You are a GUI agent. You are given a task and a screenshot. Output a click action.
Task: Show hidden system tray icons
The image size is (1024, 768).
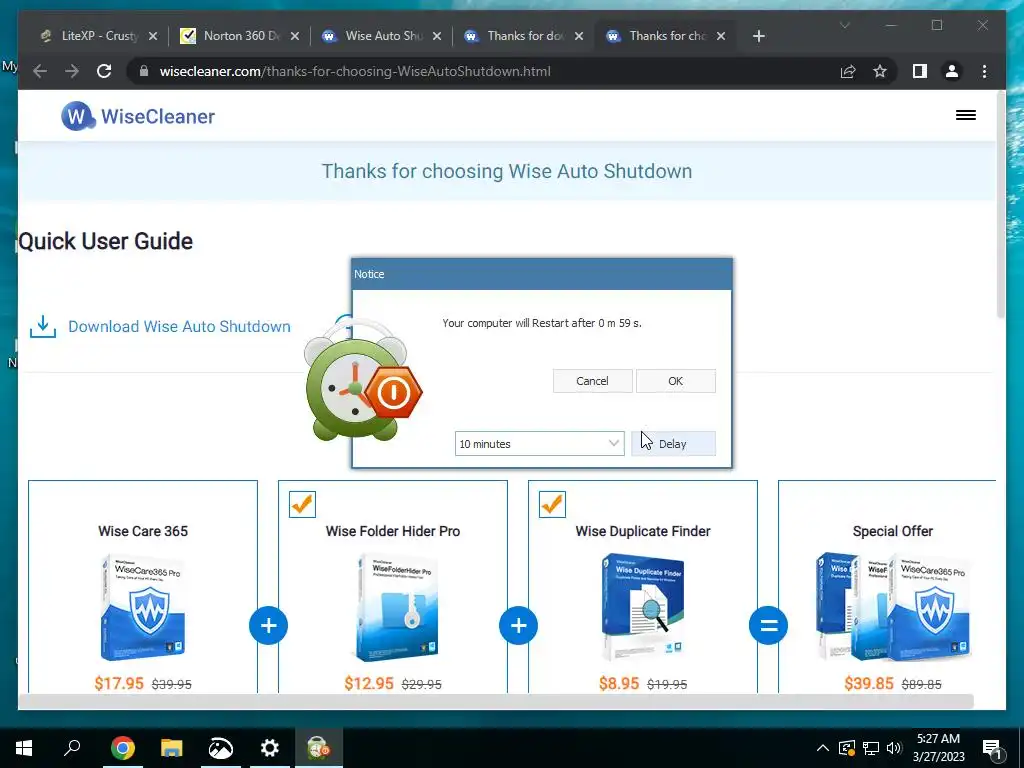pyautogui.click(x=823, y=748)
